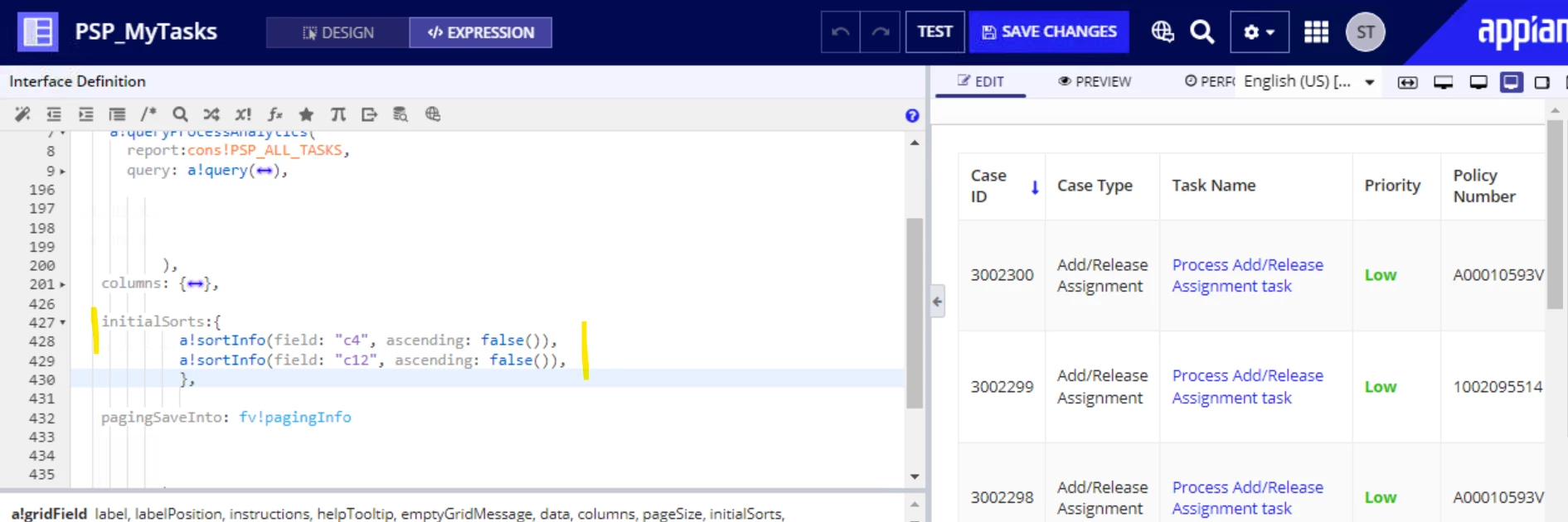Open the gear settings dropdown
1568x522 pixels.
point(1259,31)
